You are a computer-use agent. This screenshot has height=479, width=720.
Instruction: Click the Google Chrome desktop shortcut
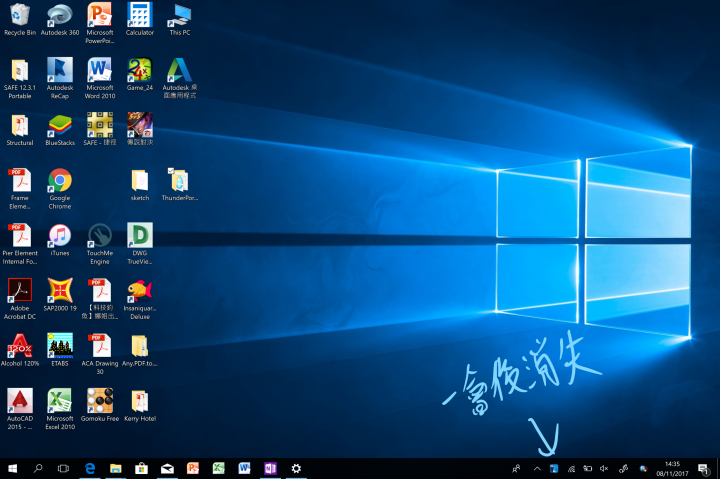tap(60, 188)
